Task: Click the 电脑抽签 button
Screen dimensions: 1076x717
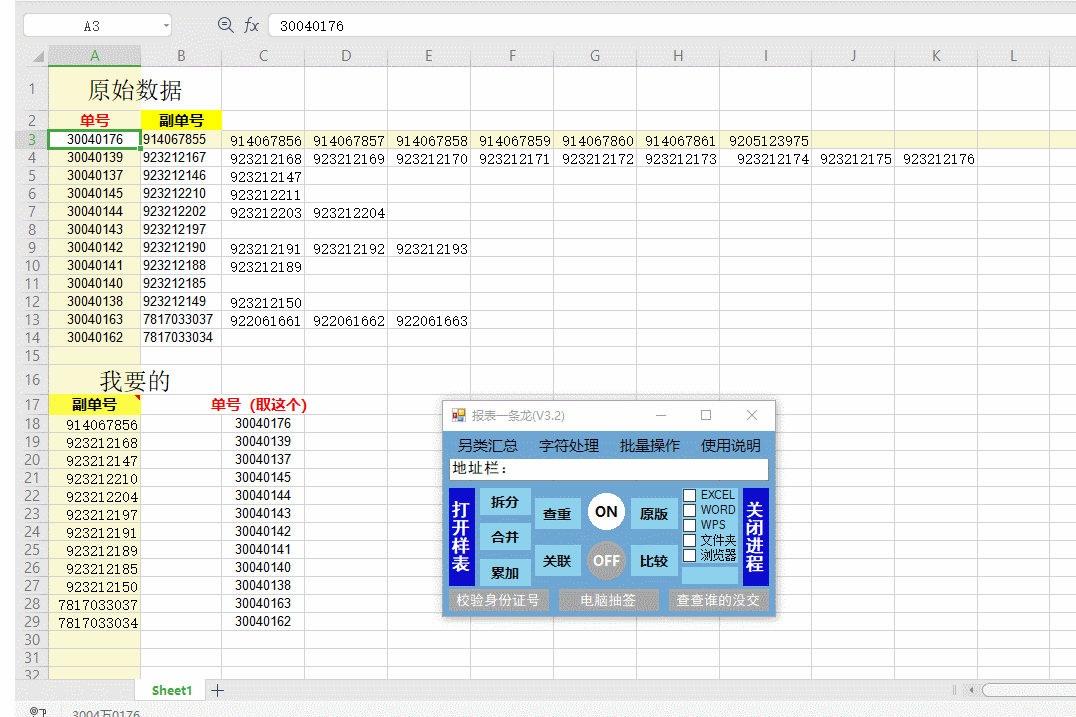Action: click(x=608, y=600)
